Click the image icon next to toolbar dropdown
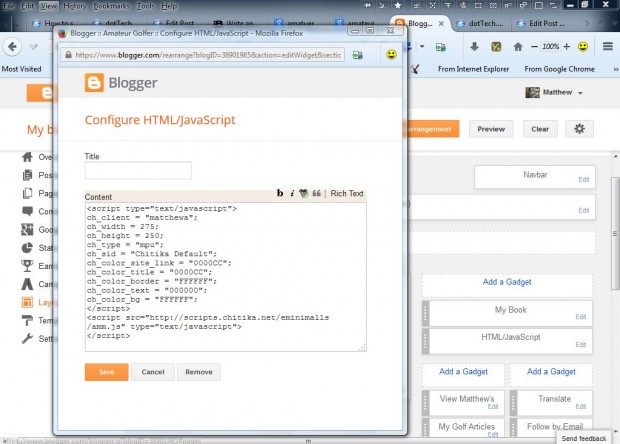The image size is (620, 444). point(441,47)
